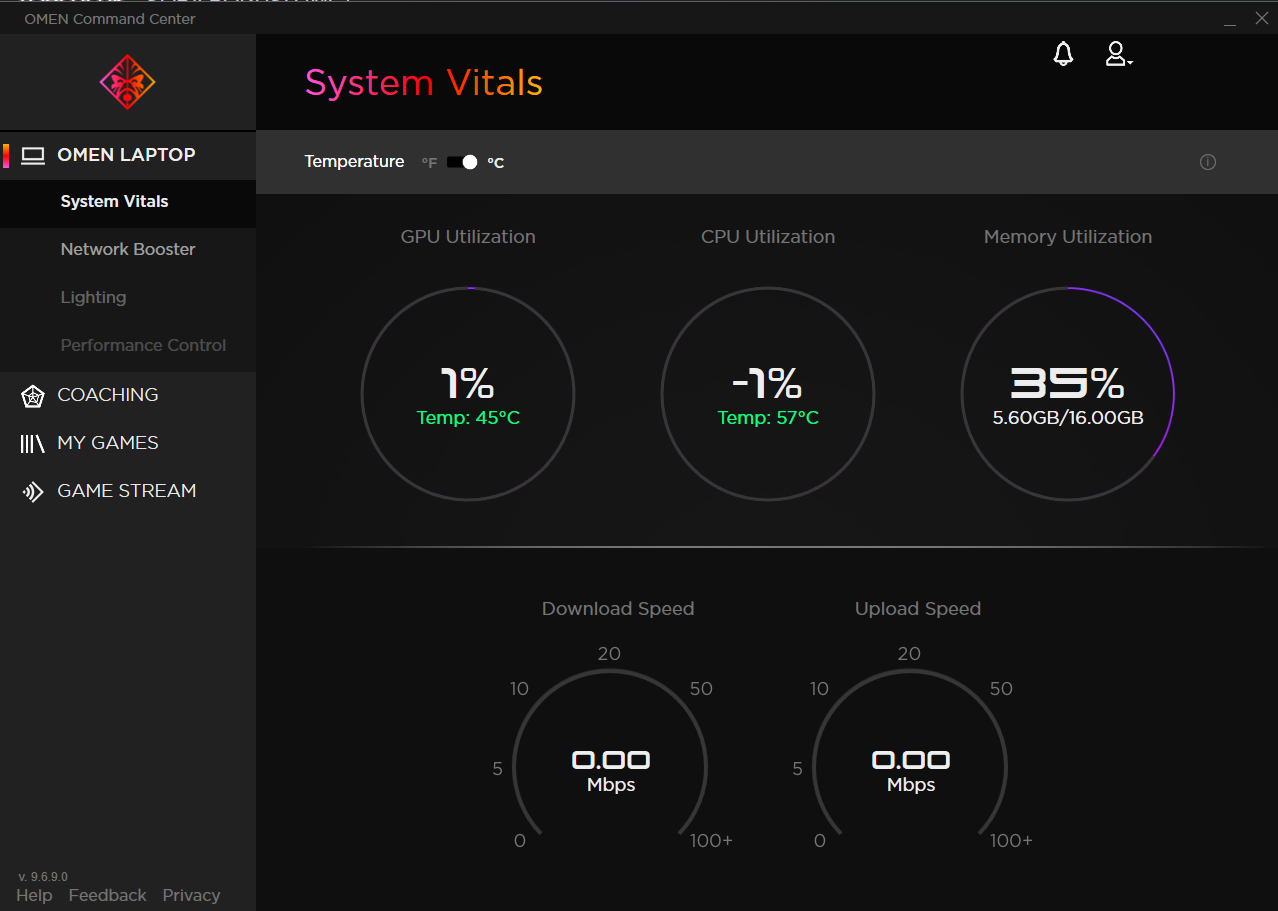
Task: Click GPU 'Temp: 45°C' reading
Action: (x=468, y=418)
